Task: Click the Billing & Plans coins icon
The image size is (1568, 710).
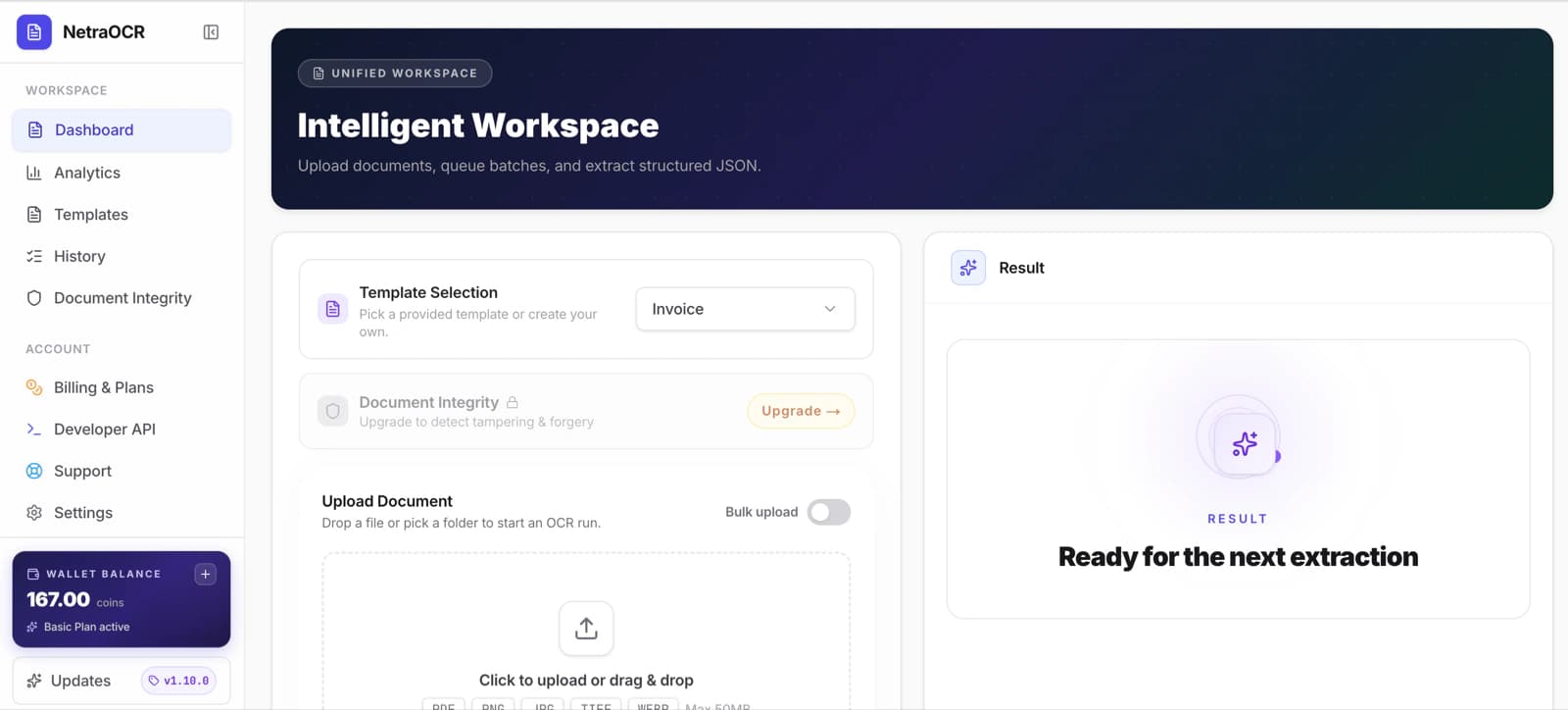Action: click(x=34, y=387)
